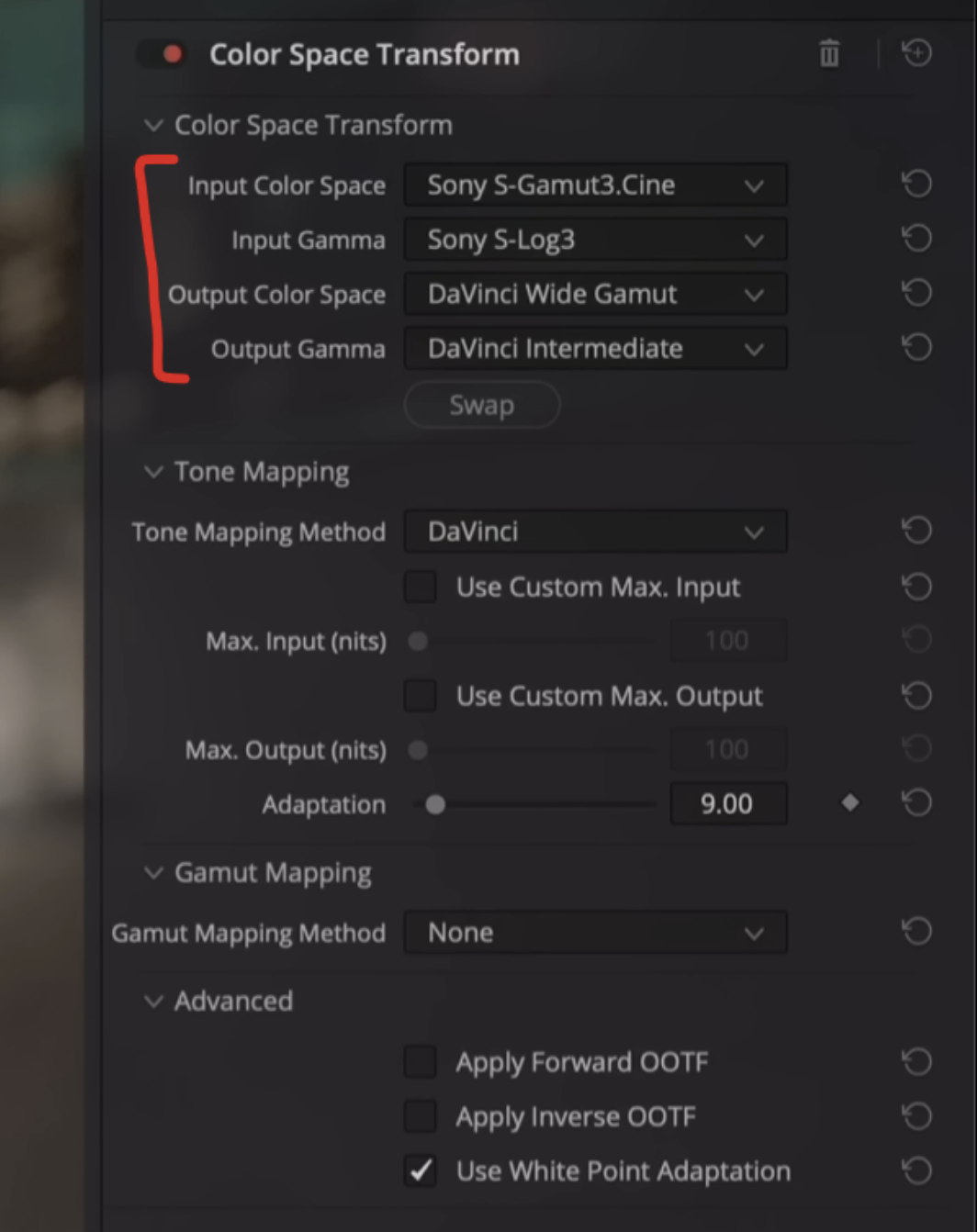Reset Input Gamma value

[916, 239]
